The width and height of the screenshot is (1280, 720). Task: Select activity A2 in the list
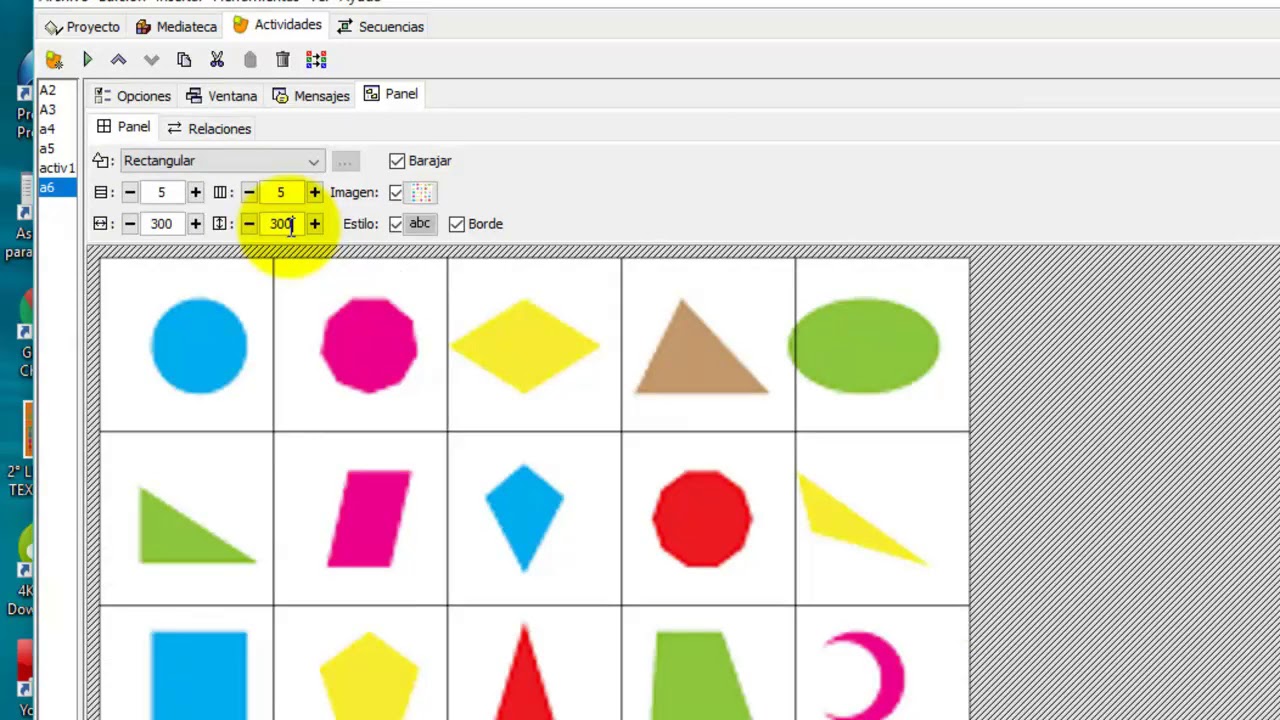pyautogui.click(x=56, y=90)
